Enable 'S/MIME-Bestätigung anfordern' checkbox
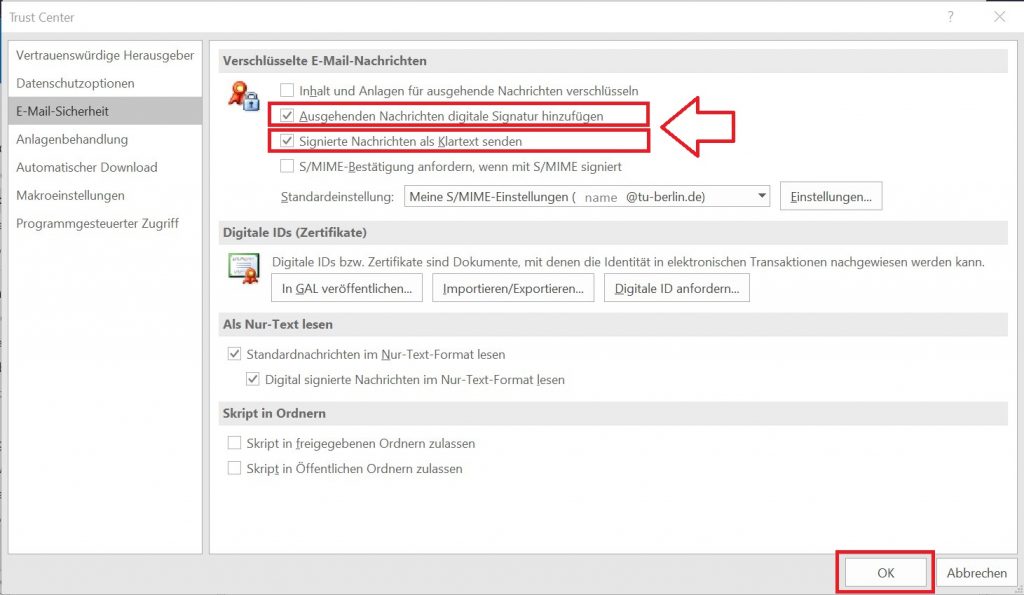 click(287, 166)
